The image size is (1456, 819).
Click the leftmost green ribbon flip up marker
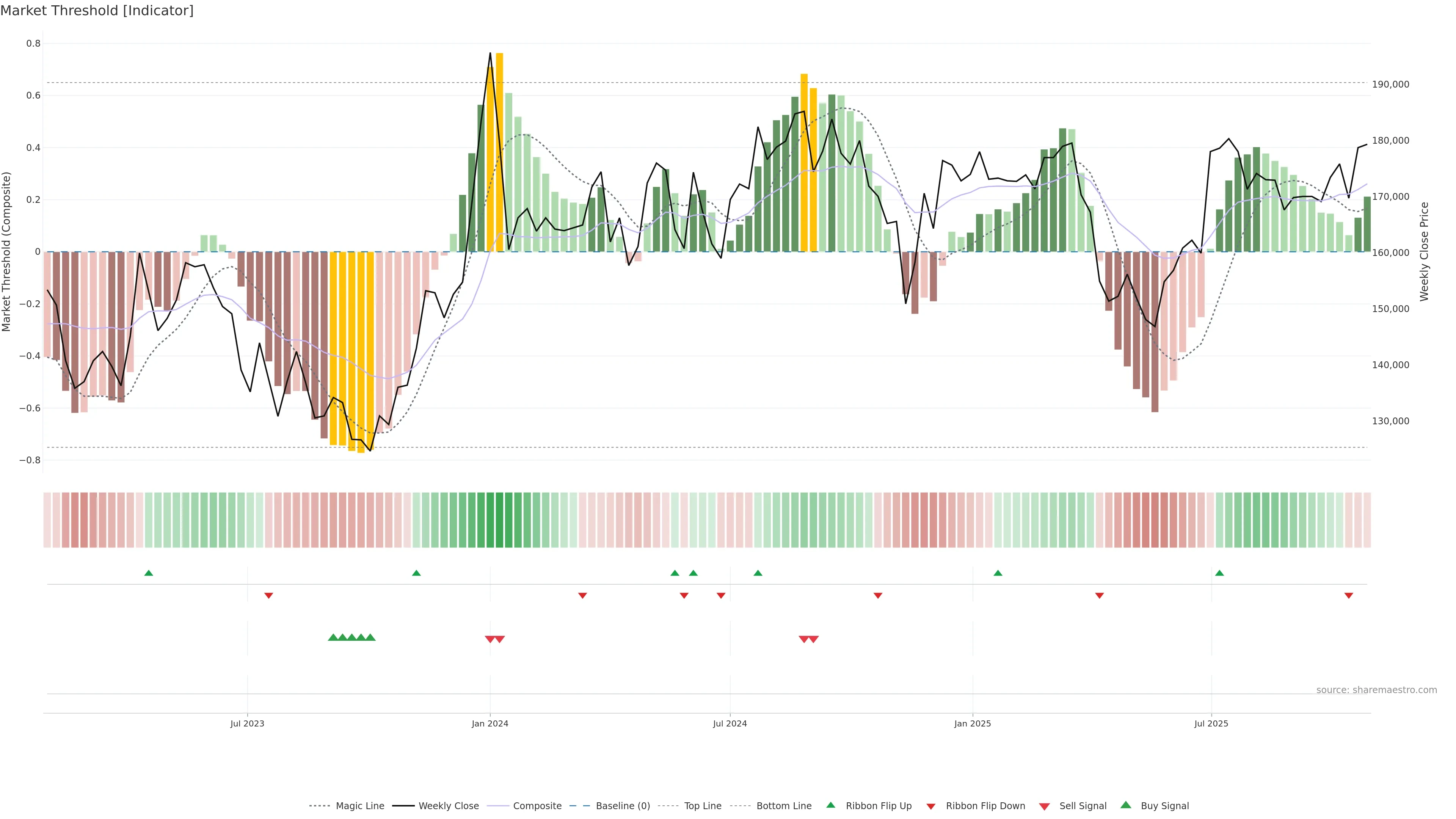[x=149, y=573]
